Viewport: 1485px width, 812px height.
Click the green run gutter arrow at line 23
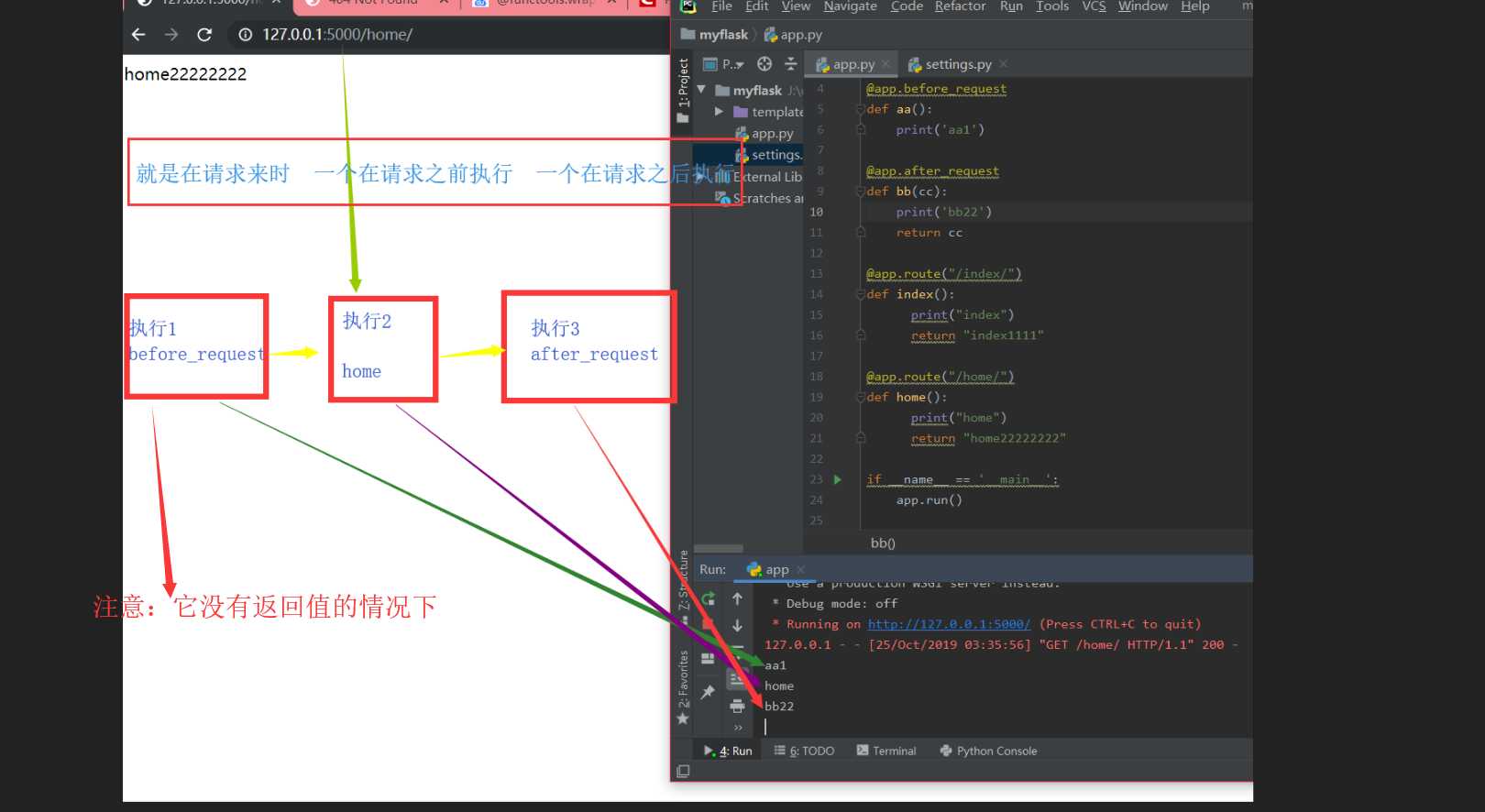(837, 479)
